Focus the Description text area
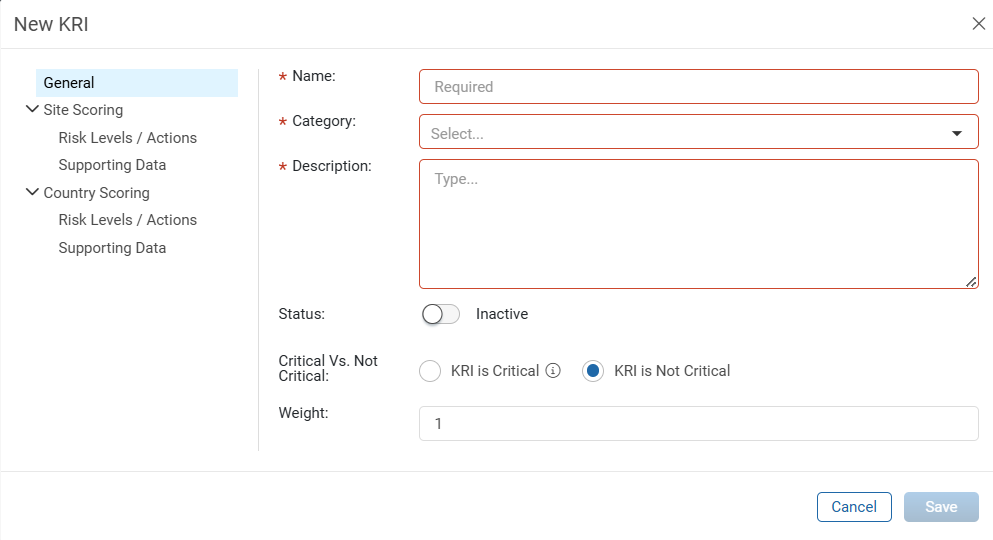This screenshot has height=540, width=993. (x=699, y=224)
